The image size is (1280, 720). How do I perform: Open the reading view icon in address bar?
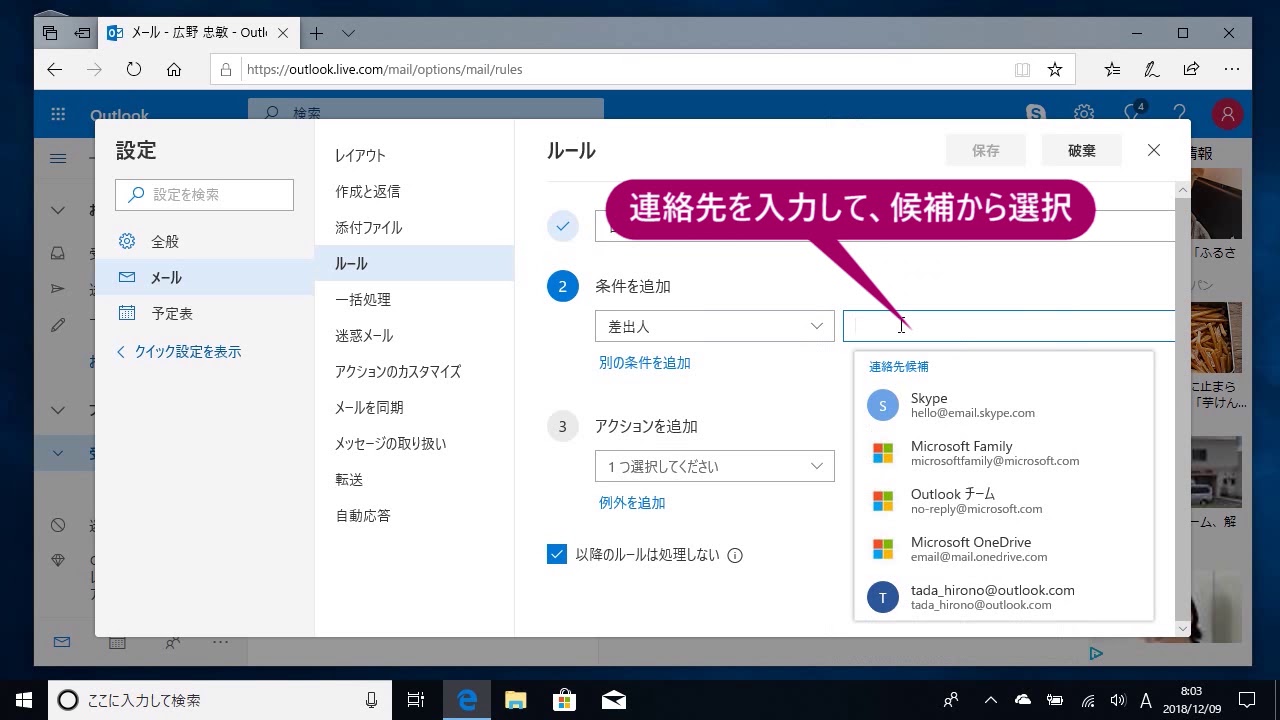[x=1022, y=70]
